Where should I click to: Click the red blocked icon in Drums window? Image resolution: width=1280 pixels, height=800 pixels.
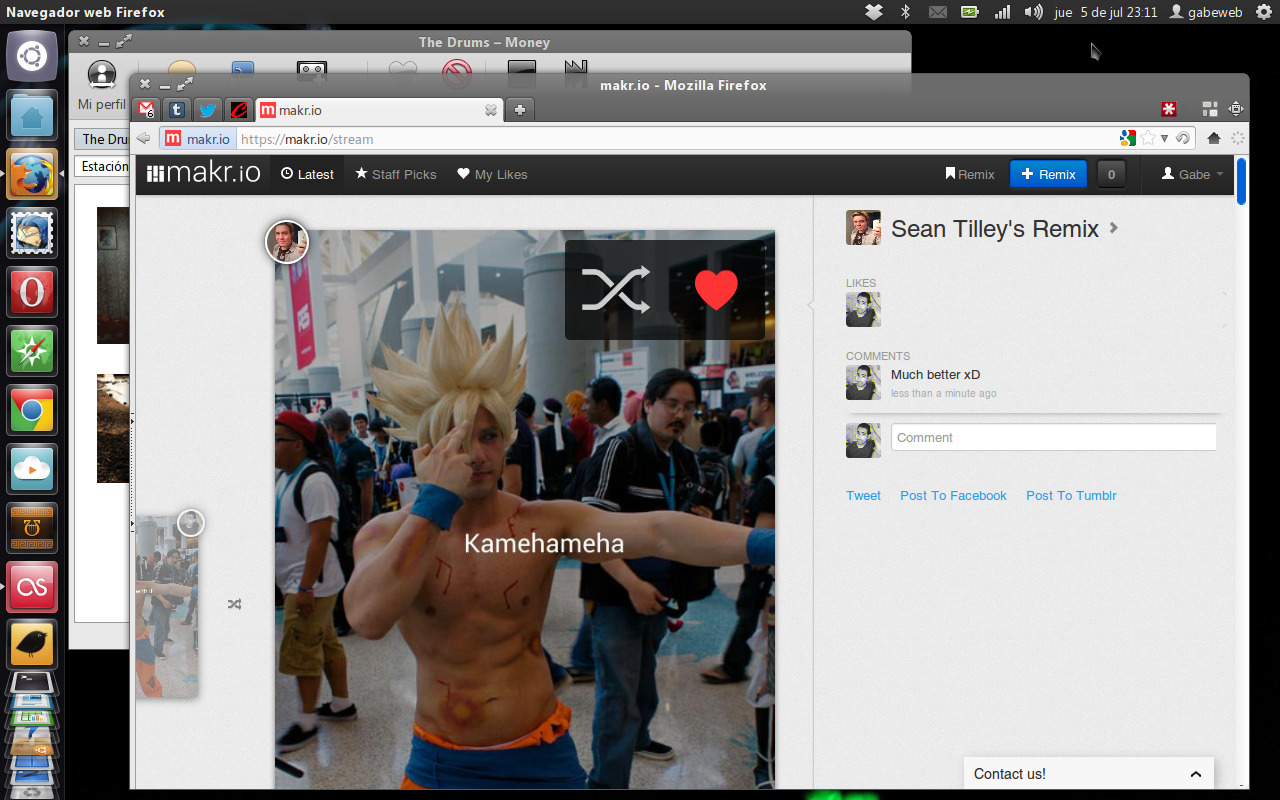click(457, 74)
